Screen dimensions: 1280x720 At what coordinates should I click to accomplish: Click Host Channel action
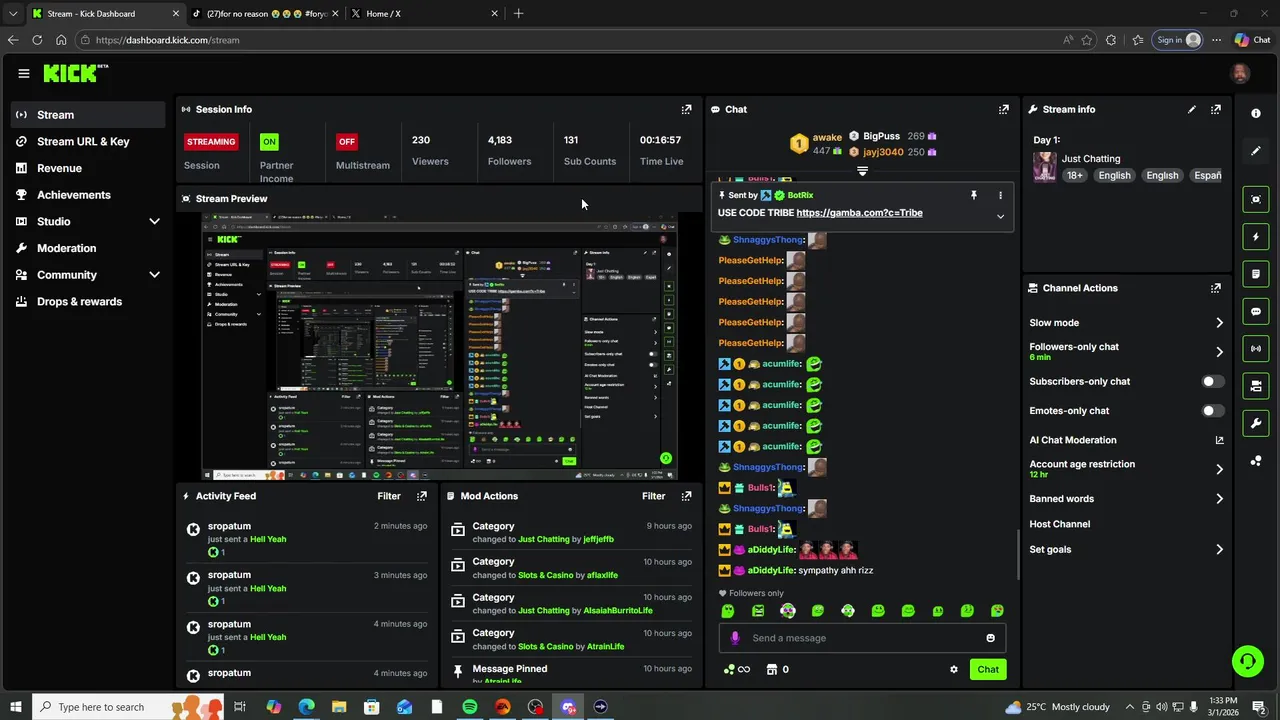pyautogui.click(x=1059, y=524)
